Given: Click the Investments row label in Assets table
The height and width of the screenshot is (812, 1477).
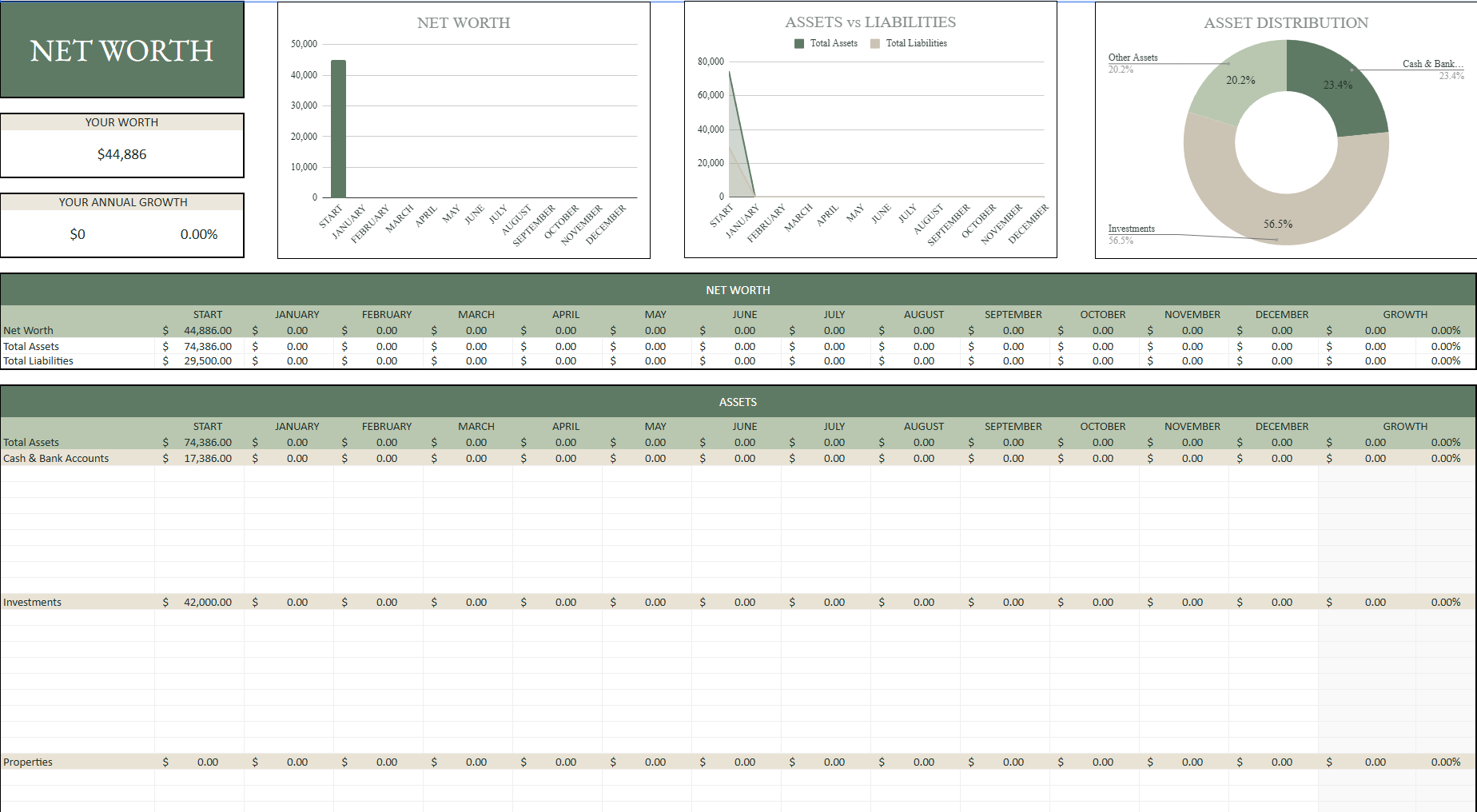Looking at the screenshot, I should (x=32, y=602).
